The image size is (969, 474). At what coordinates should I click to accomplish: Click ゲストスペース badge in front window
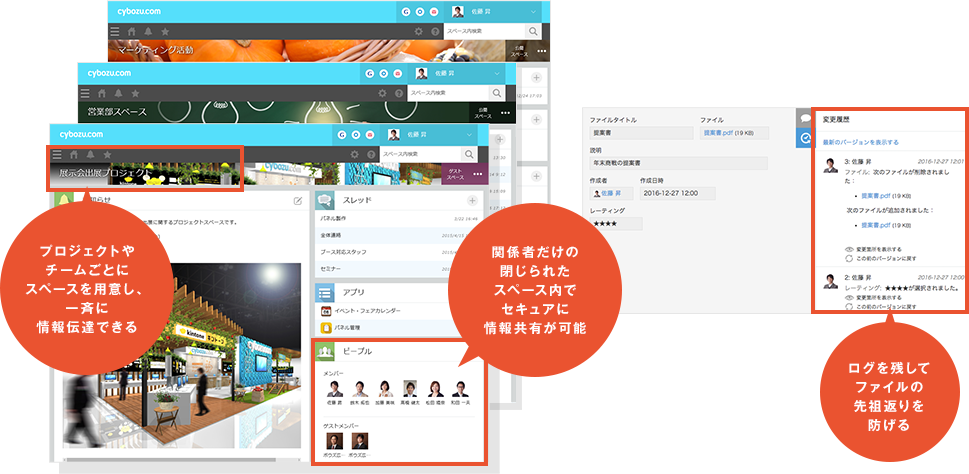[x=455, y=174]
